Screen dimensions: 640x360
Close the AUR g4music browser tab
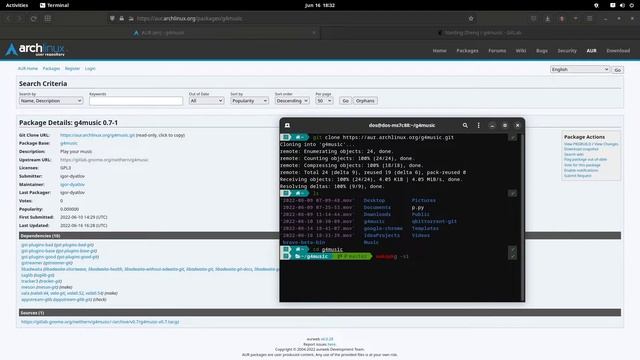(314, 33)
